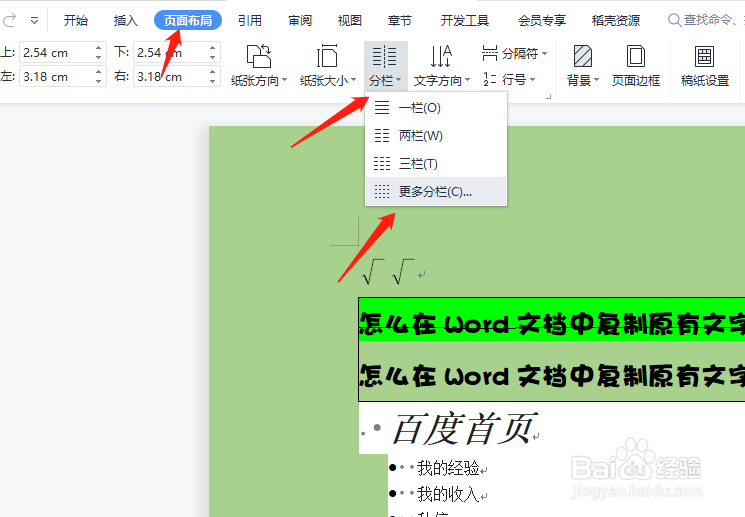
Task: Click the 分隔符 break icon
Action: (490, 53)
